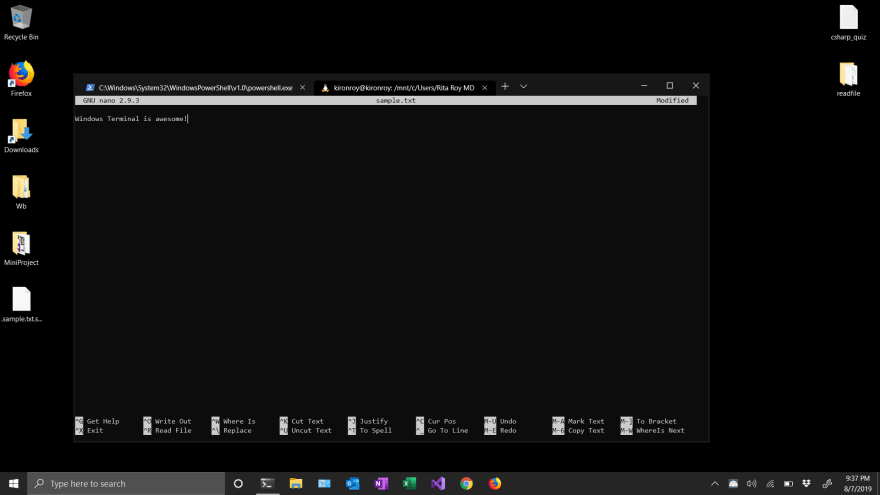The image size is (880, 495).
Task: Click the taskbar search box
Action: [126, 483]
